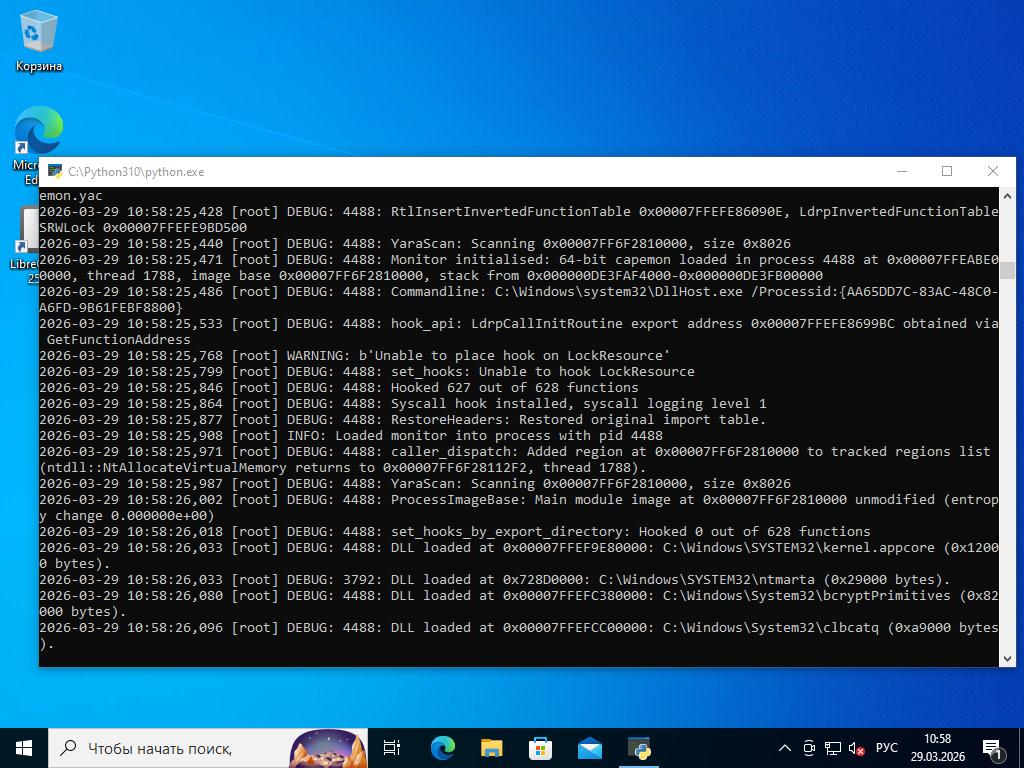Open the Recycle Bin (Корзина) desktop icon
This screenshot has height=768, width=1024.
[38, 42]
